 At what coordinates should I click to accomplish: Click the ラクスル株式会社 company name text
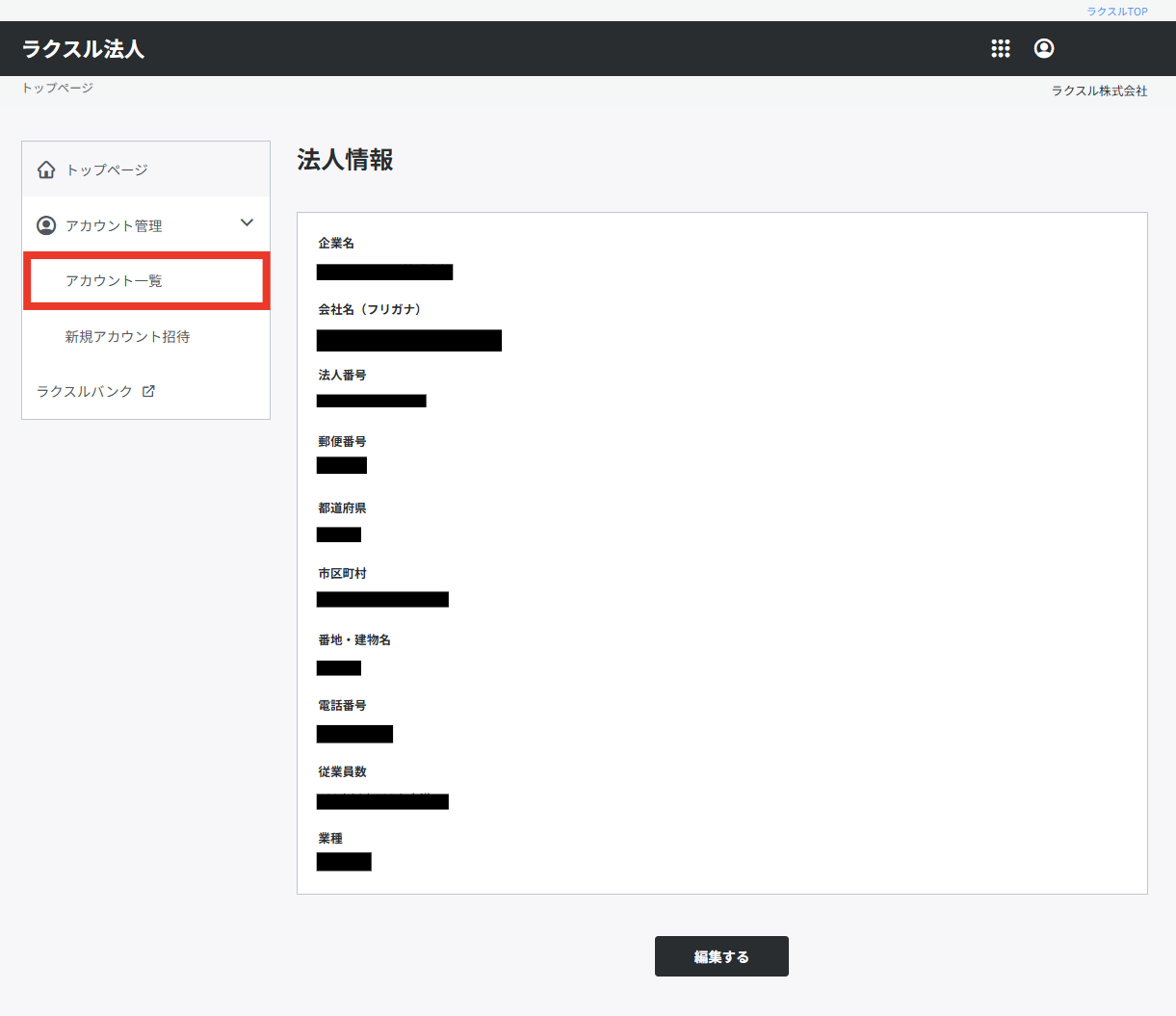tap(1100, 91)
